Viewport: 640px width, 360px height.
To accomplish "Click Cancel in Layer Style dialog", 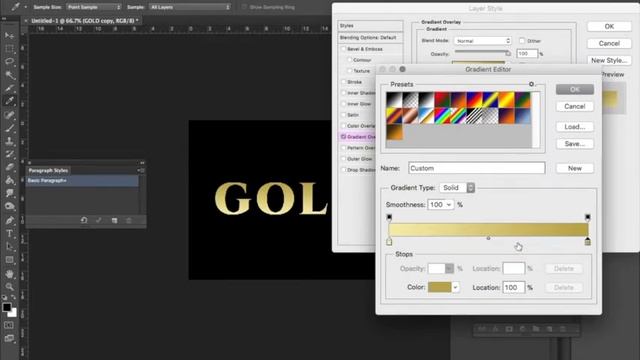I will coord(609,43).
